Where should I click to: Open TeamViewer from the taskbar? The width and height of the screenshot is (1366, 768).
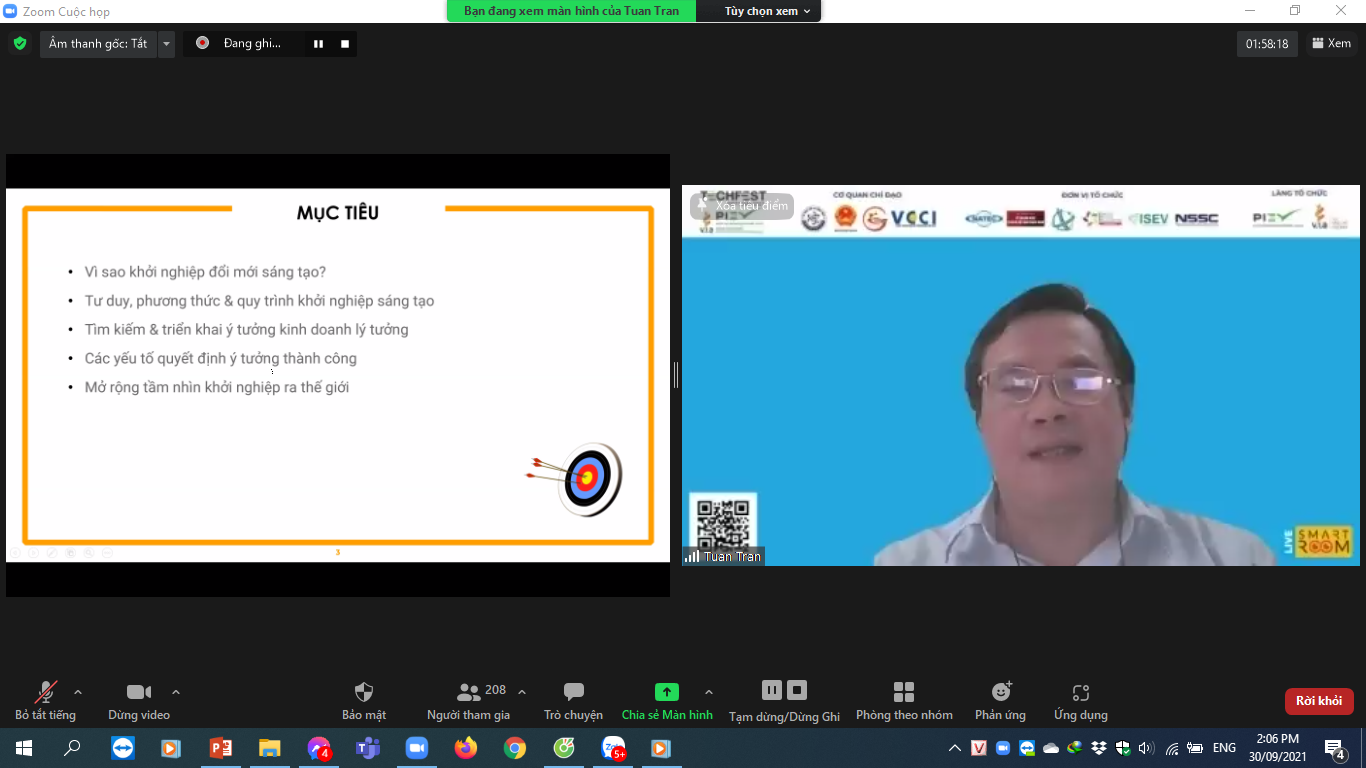tap(123, 748)
